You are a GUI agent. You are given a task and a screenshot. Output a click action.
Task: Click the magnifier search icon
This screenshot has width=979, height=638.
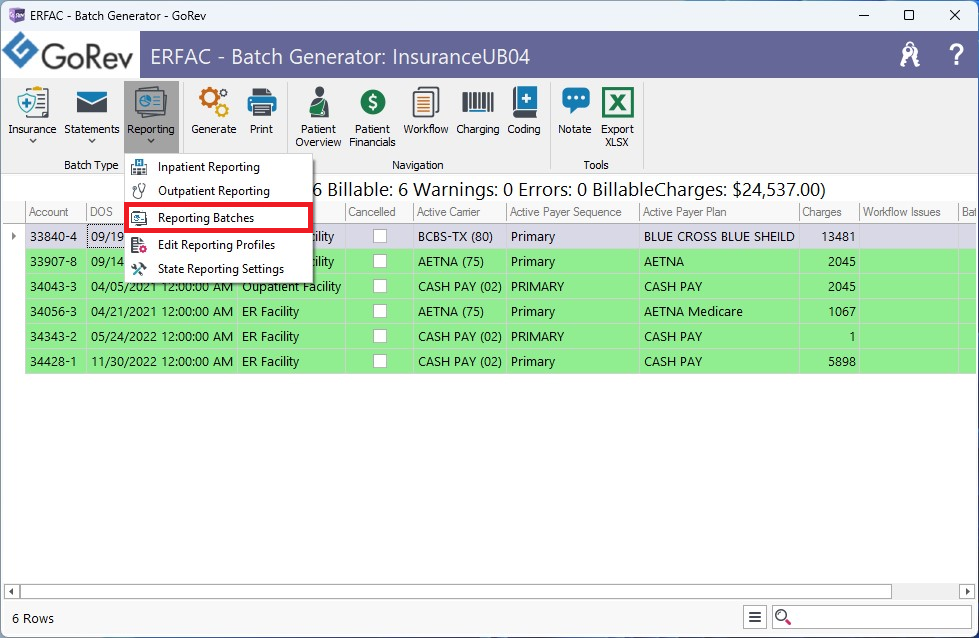(x=782, y=617)
